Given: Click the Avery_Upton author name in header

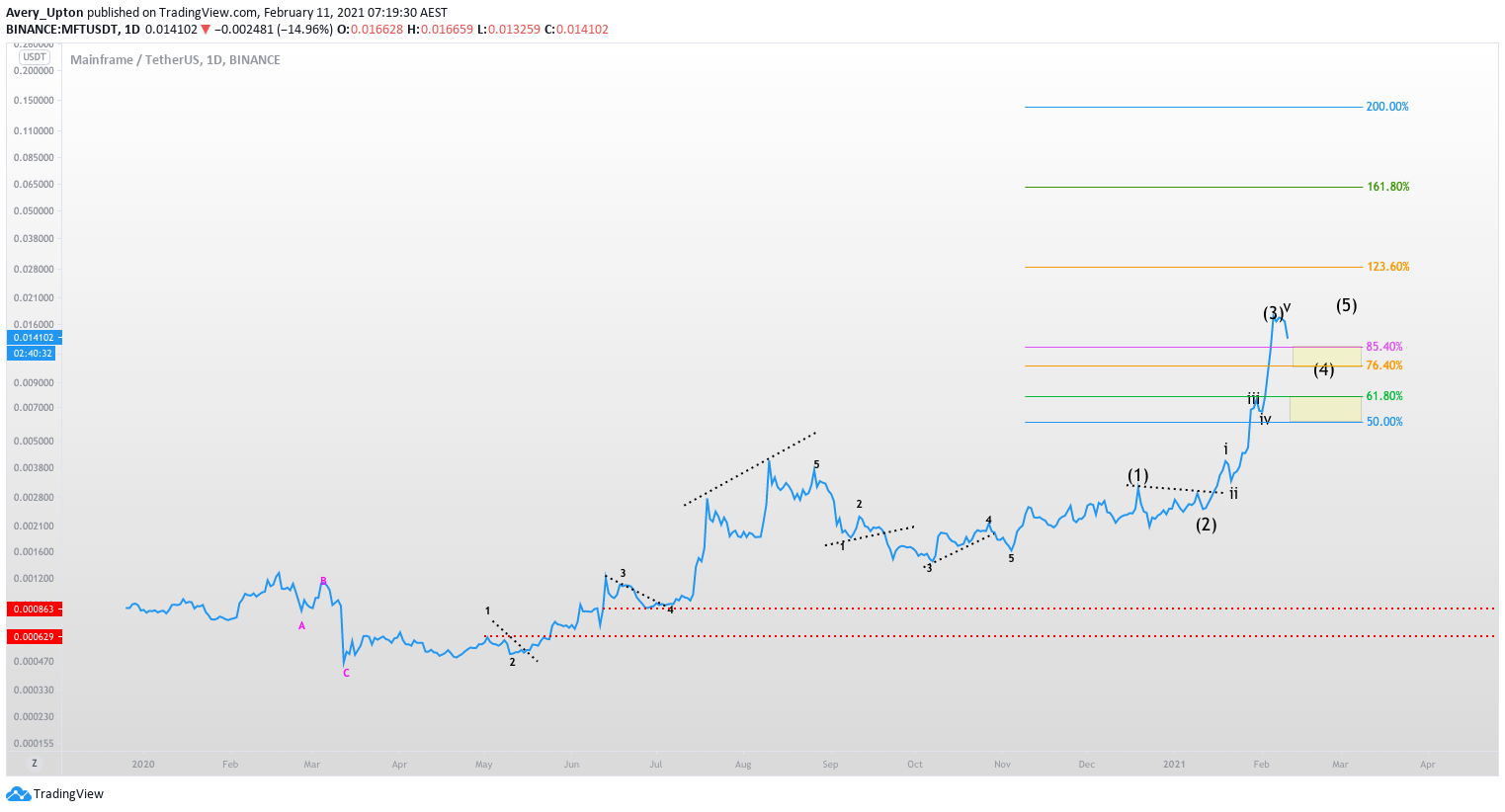Looking at the screenshot, I should (x=44, y=13).
